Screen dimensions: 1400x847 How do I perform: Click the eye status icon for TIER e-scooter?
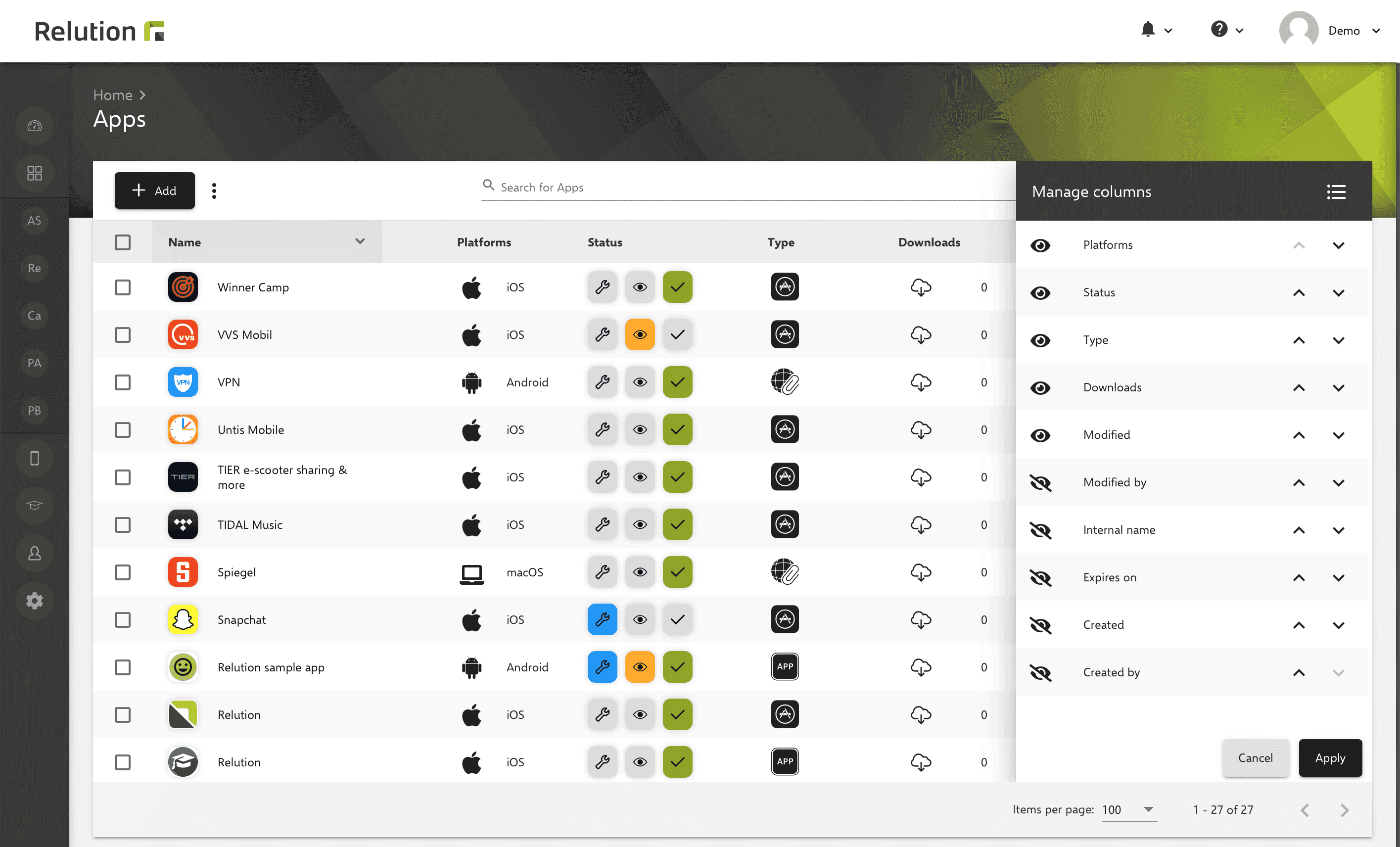(x=640, y=477)
